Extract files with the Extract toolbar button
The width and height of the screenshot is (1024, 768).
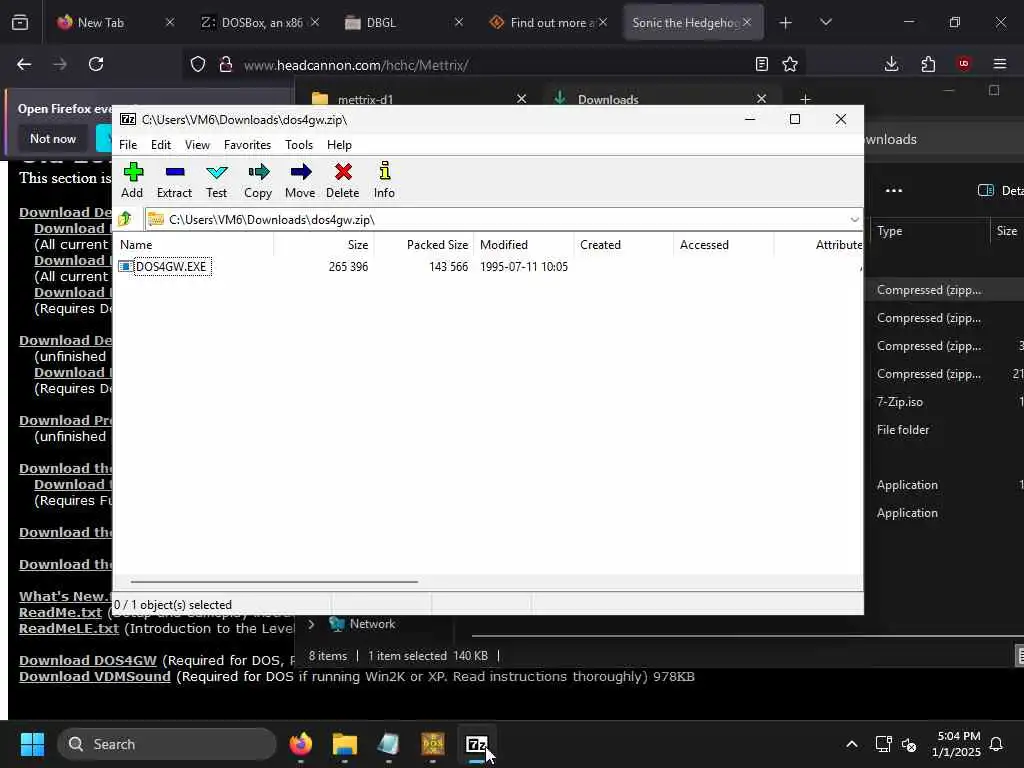pos(174,180)
